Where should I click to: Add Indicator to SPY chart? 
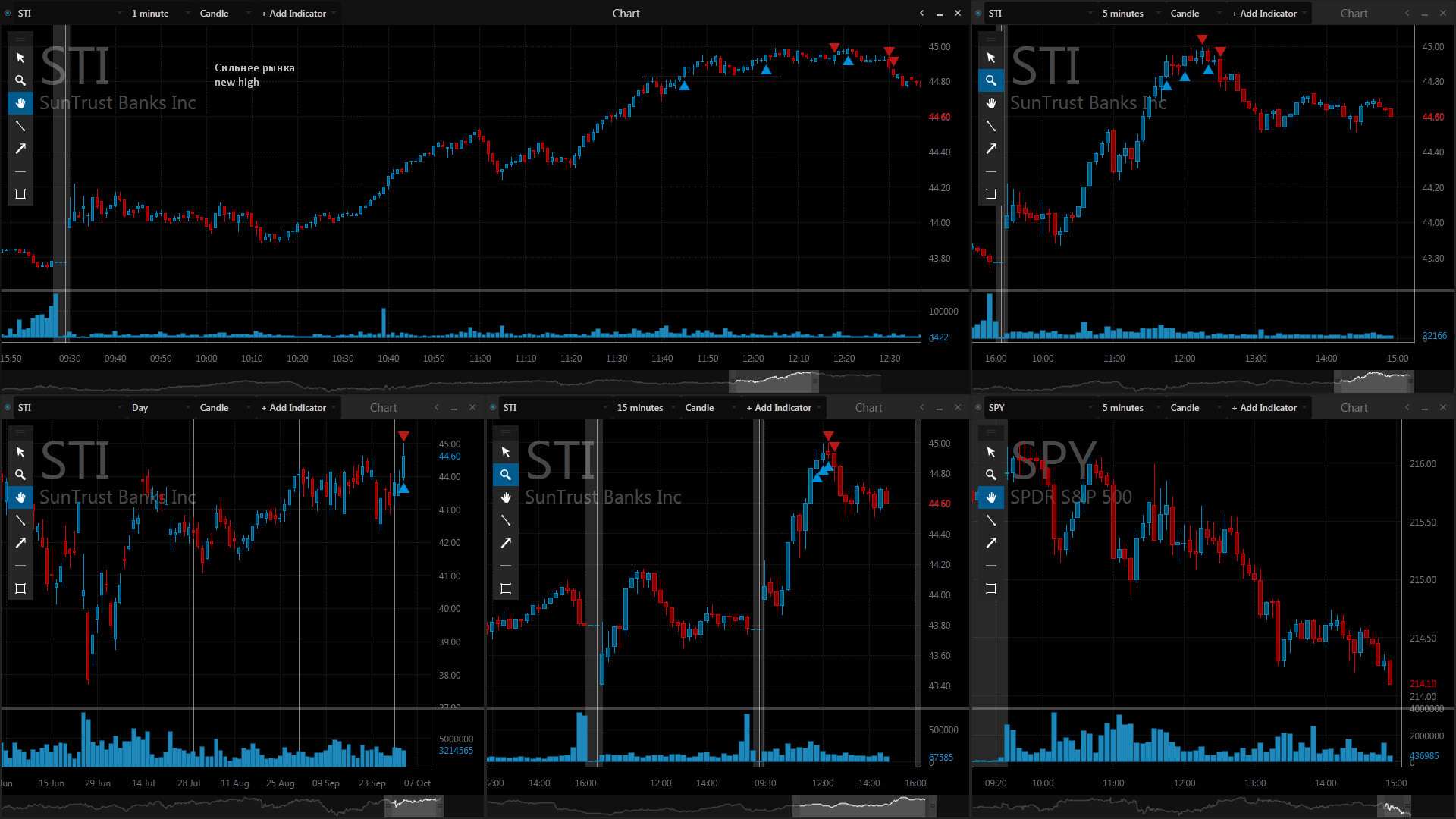[x=1268, y=407]
